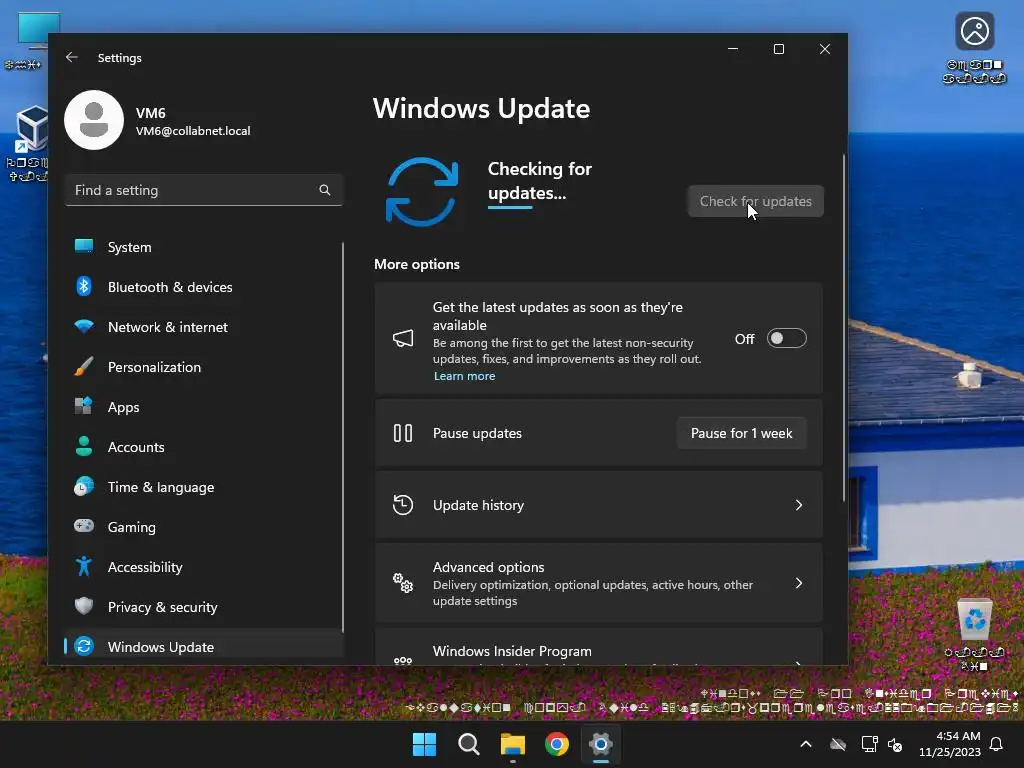1024x768 pixels.
Task: Click the megaphone icon for latest updates
Action: (403, 338)
